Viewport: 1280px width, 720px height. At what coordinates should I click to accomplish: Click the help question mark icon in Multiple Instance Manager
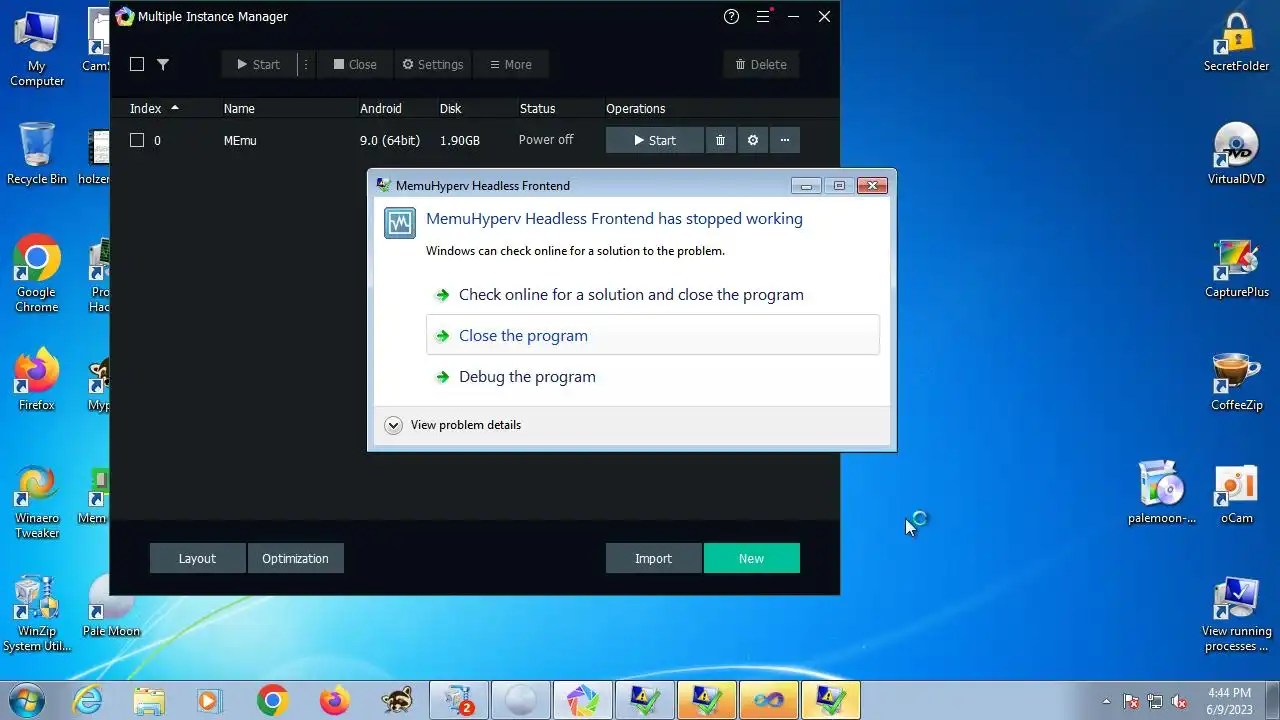click(x=731, y=17)
